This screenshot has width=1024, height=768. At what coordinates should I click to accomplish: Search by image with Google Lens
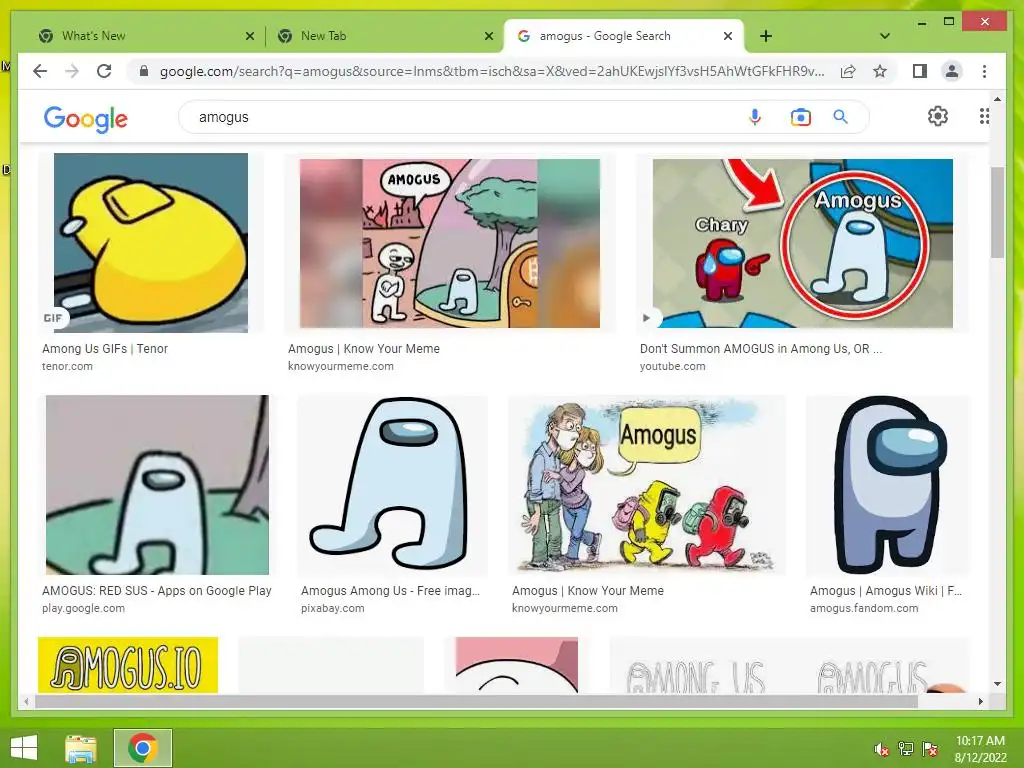tap(801, 117)
